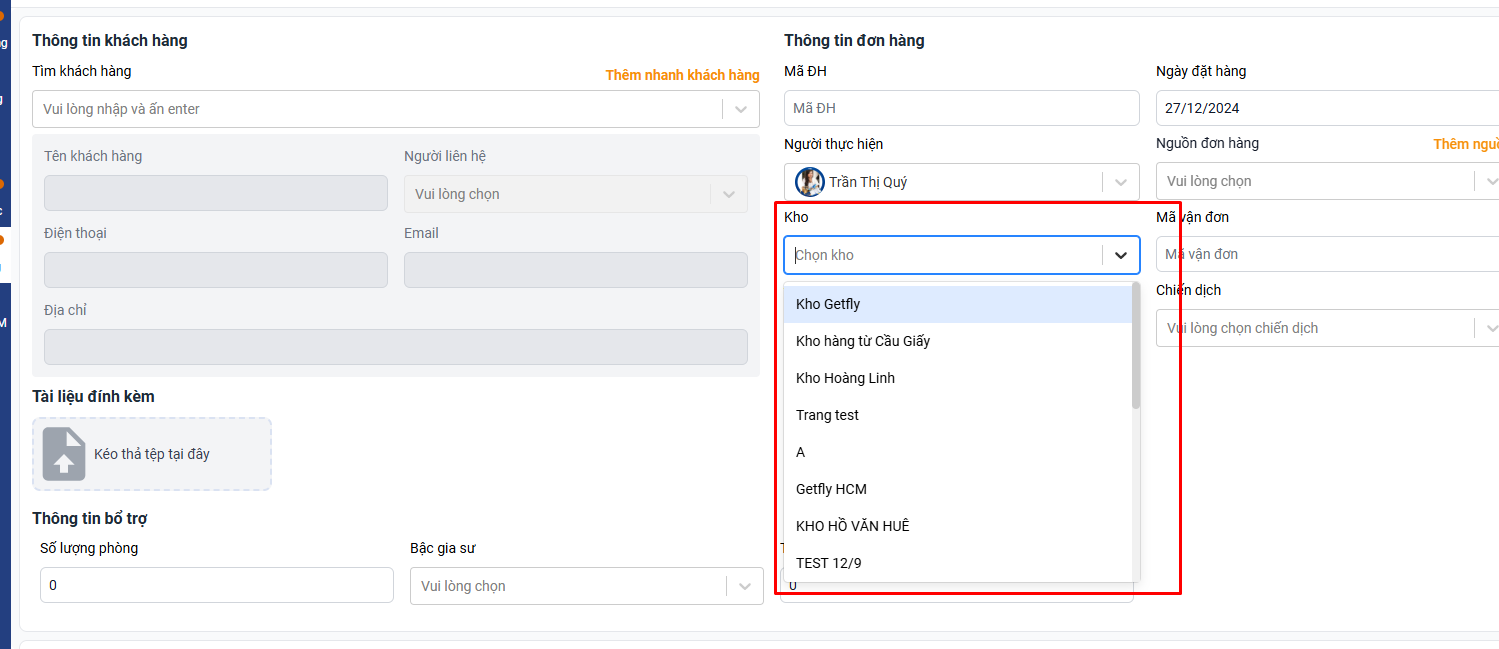Select Trang test in the list
The height and width of the screenshot is (649, 1499).
[827, 415]
